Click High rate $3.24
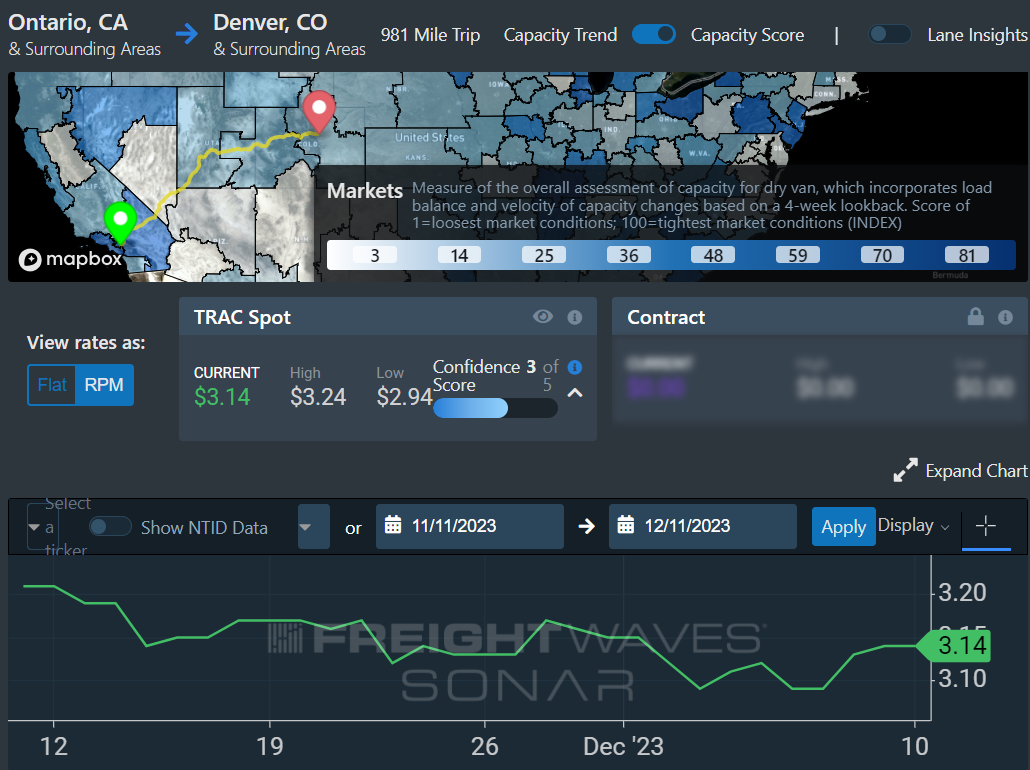Image resolution: width=1030 pixels, height=770 pixels. click(x=318, y=397)
